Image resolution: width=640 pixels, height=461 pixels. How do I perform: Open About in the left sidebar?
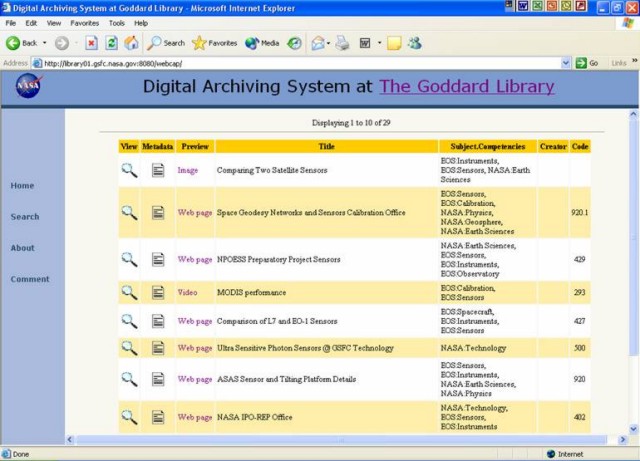coord(22,248)
